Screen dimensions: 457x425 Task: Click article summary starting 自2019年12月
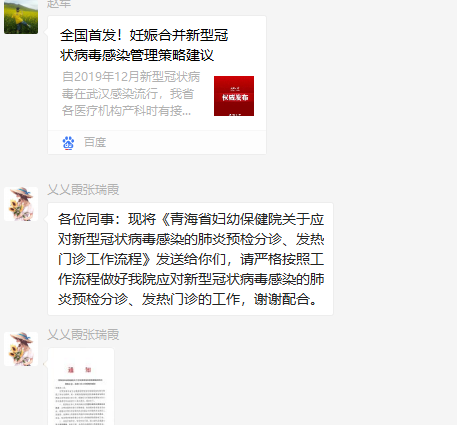pyautogui.click(x=131, y=94)
